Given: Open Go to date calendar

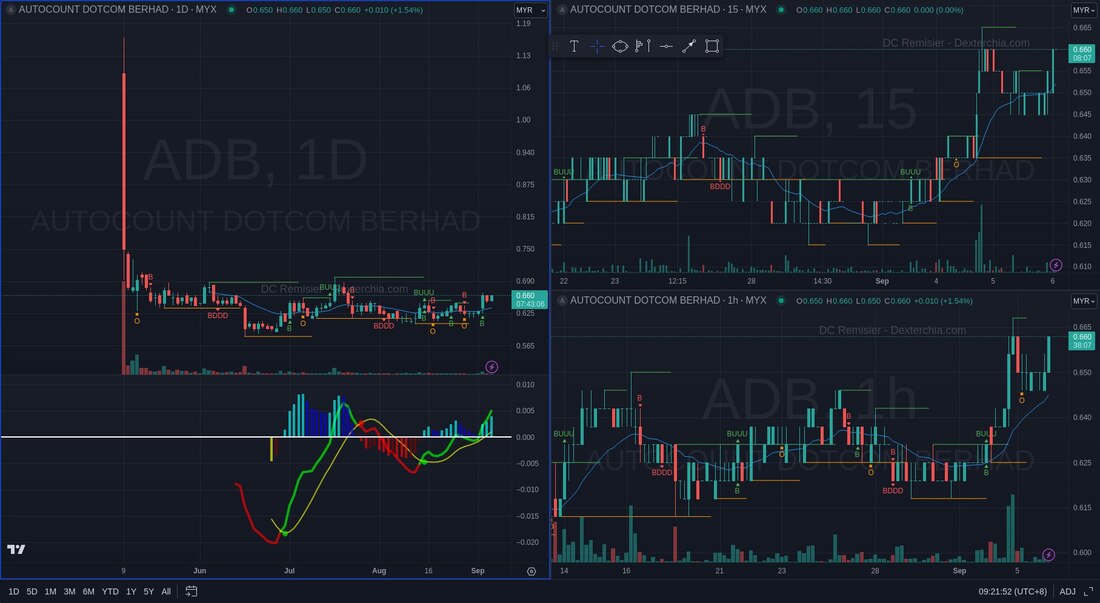Looking at the screenshot, I should click(191, 592).
